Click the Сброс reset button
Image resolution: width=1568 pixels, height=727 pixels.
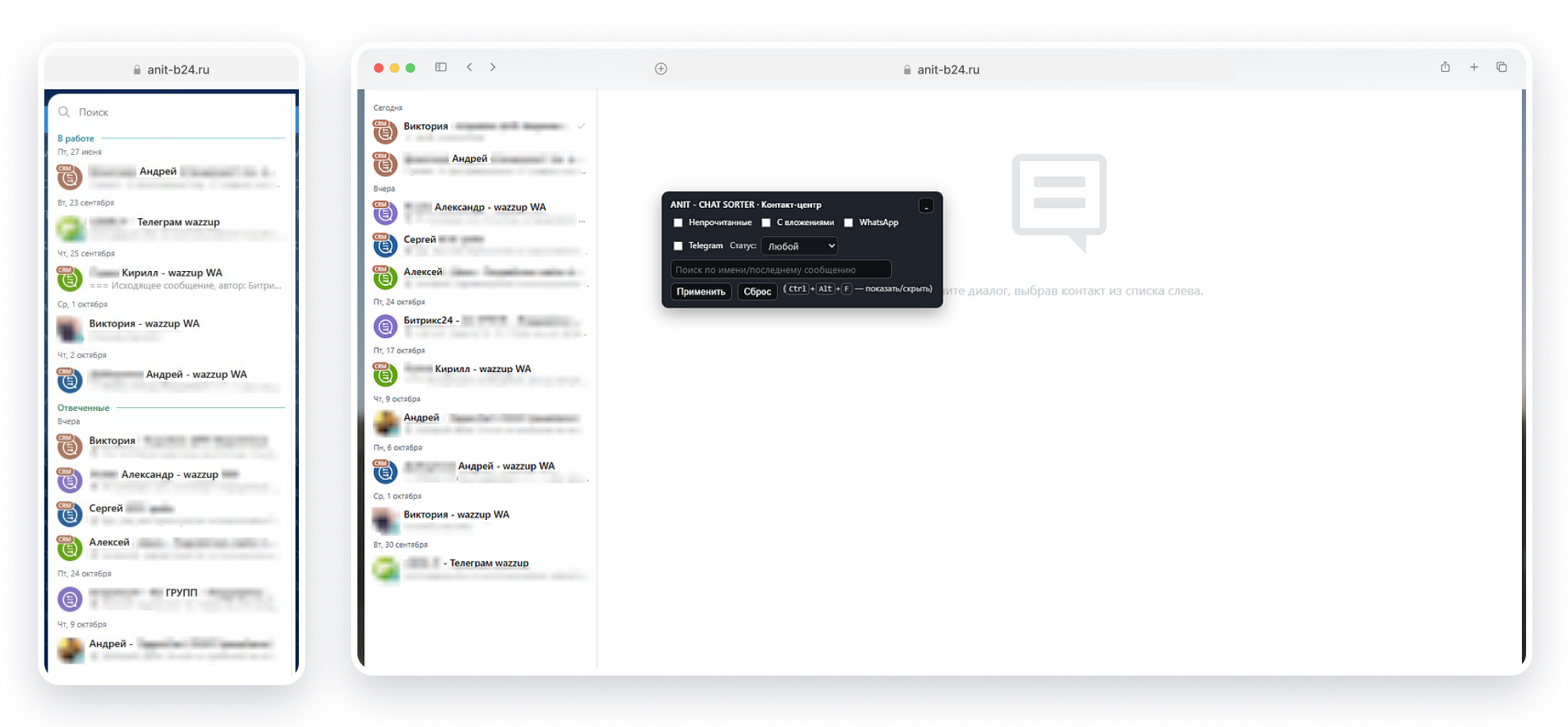pos(757,292)
